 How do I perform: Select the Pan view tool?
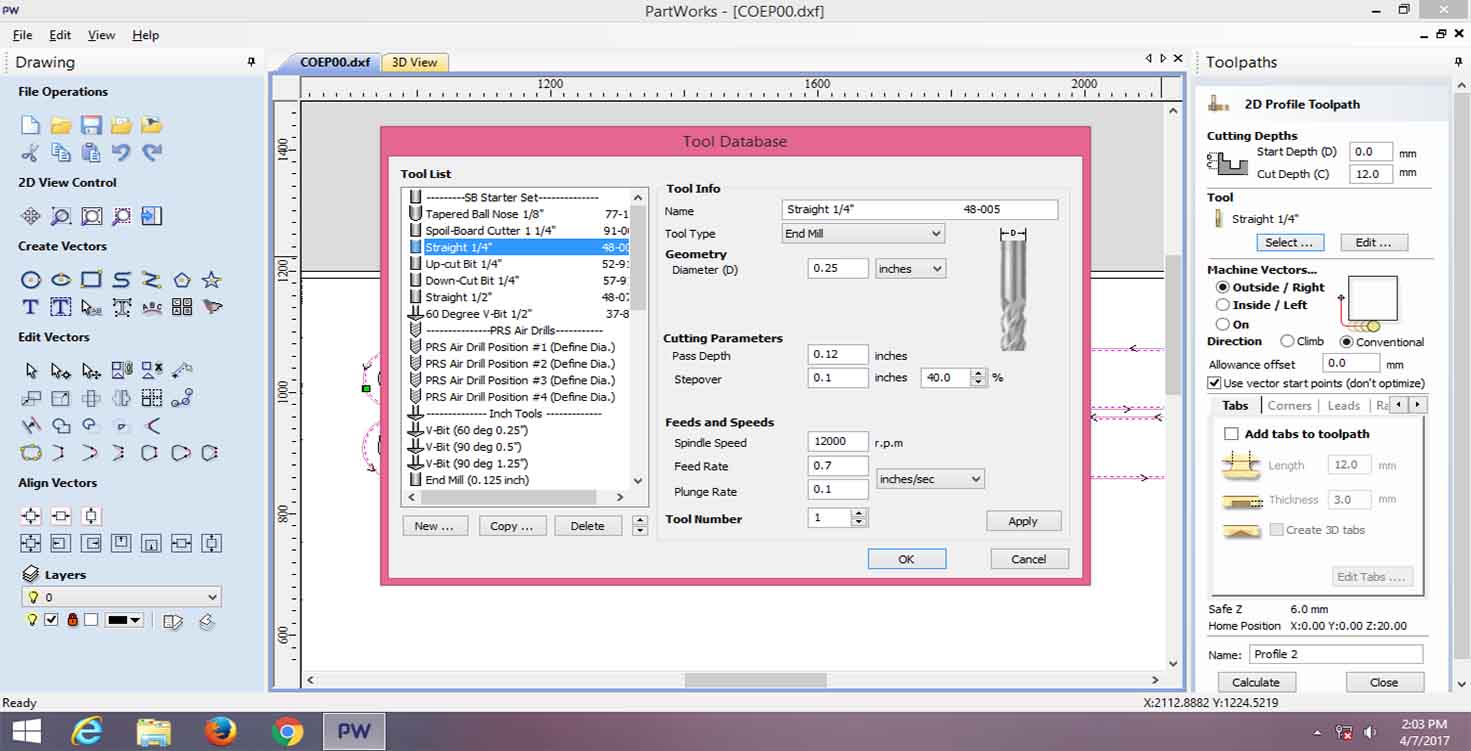click(31, 216)
